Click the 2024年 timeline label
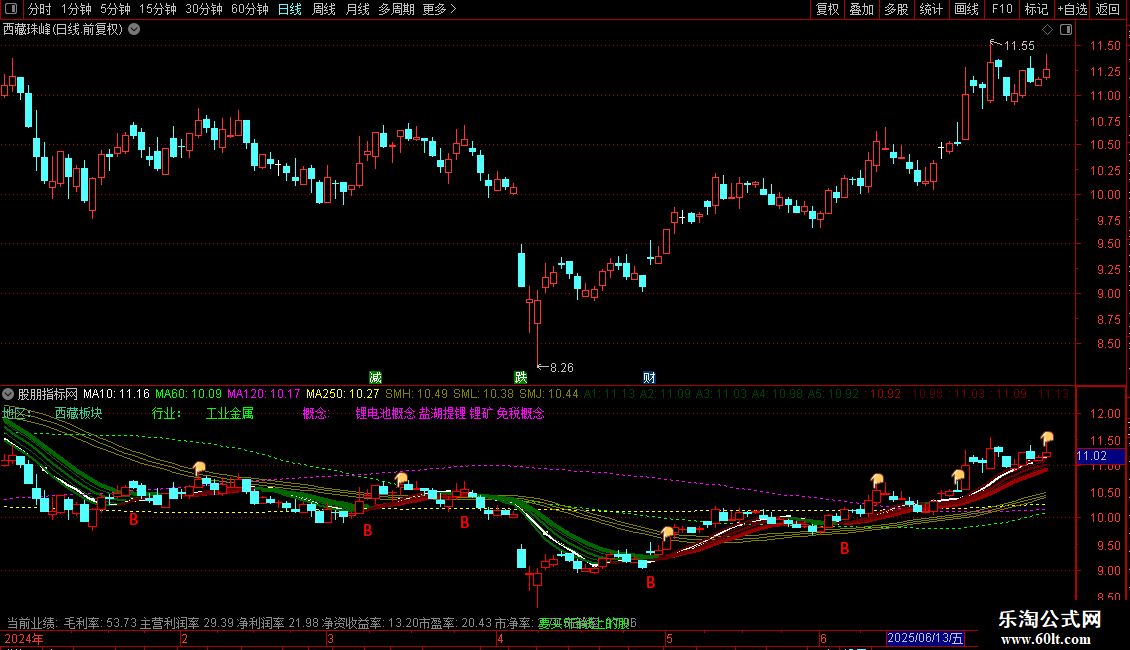 pos(24,638)
